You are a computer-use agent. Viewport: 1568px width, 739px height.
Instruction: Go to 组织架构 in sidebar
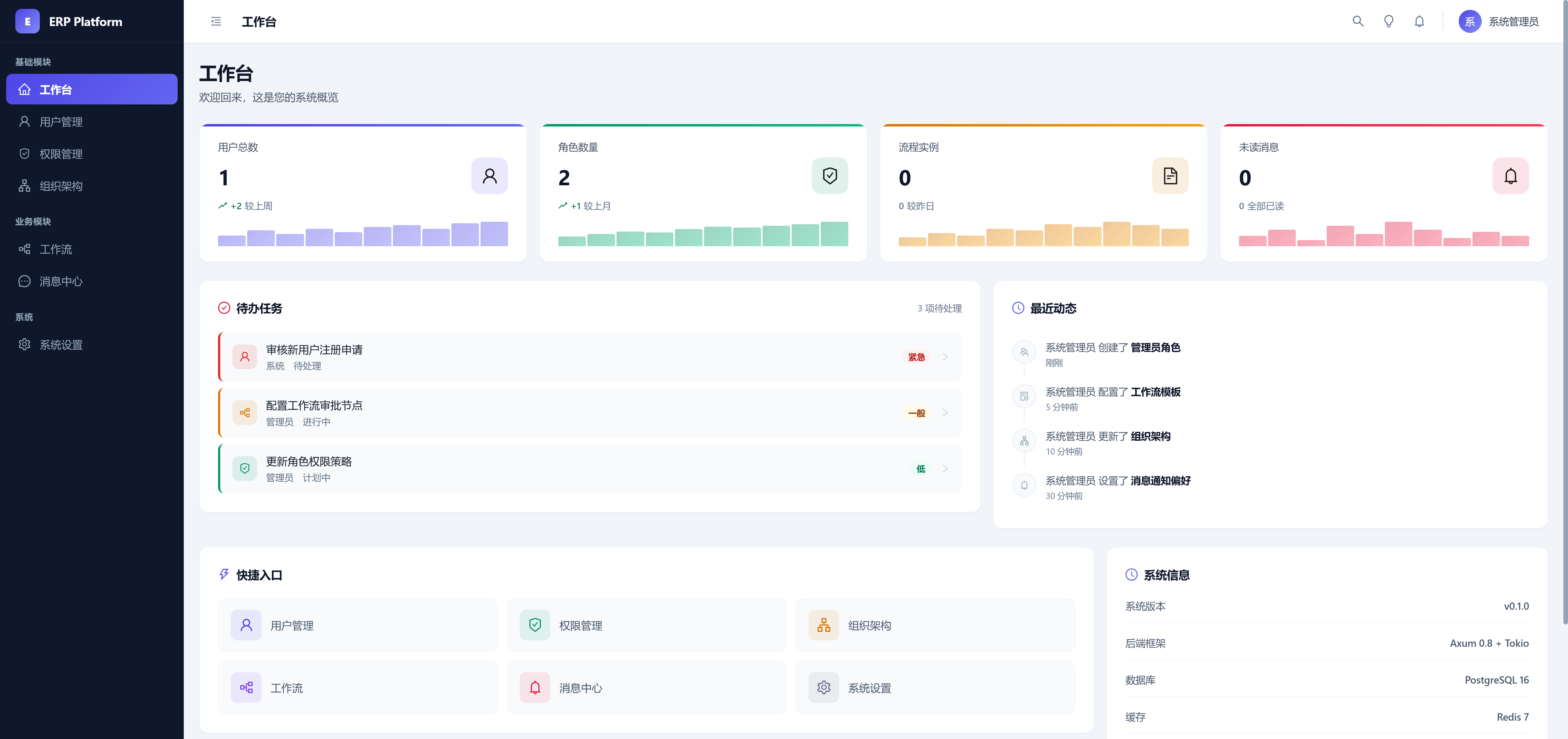coord(61,186)
